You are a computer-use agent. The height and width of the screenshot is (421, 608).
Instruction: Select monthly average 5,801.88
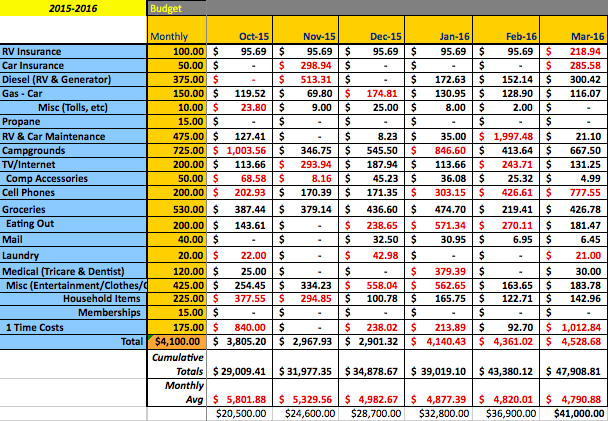tap(240, 392)
